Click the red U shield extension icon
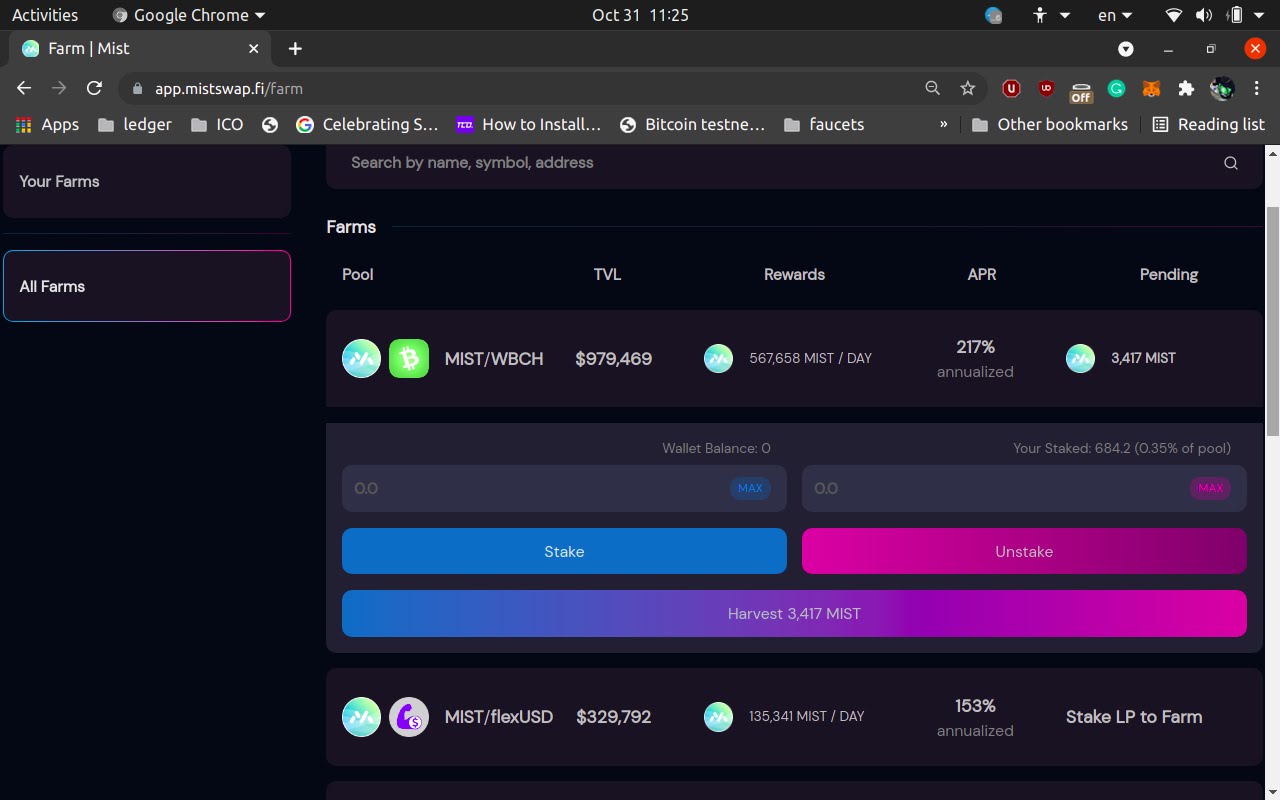Image resolution: width=1280 pixels, height=800 pixels. click(x=1011, y=89)
